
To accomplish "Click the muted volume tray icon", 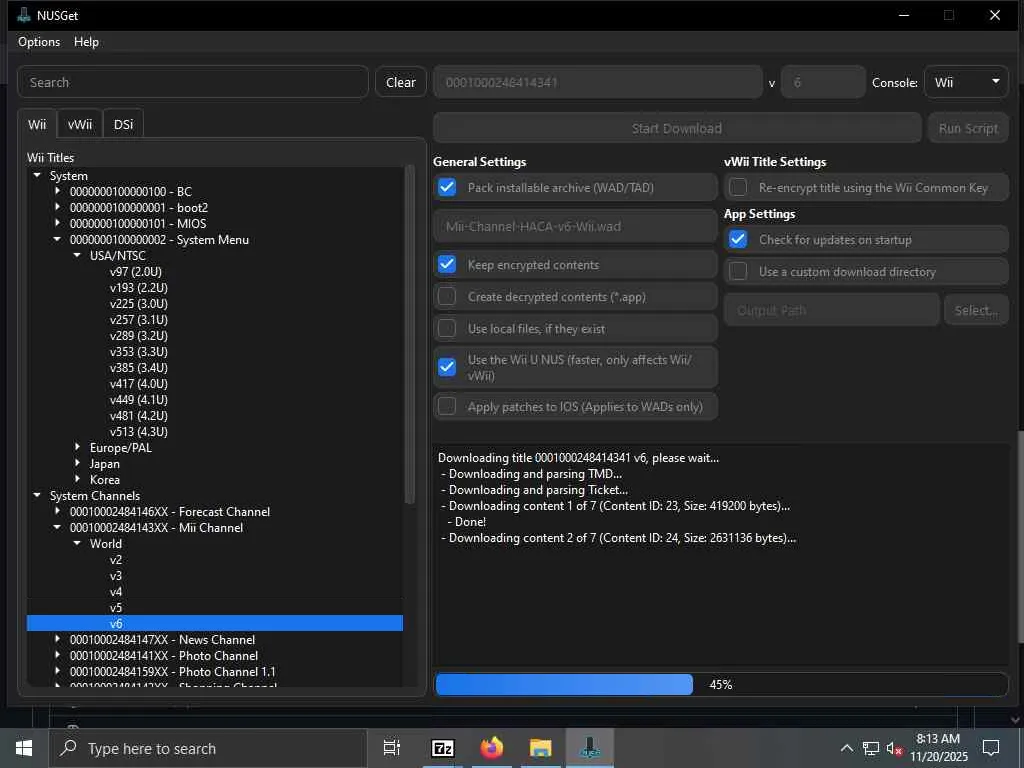I will click(x=894, y=748).
